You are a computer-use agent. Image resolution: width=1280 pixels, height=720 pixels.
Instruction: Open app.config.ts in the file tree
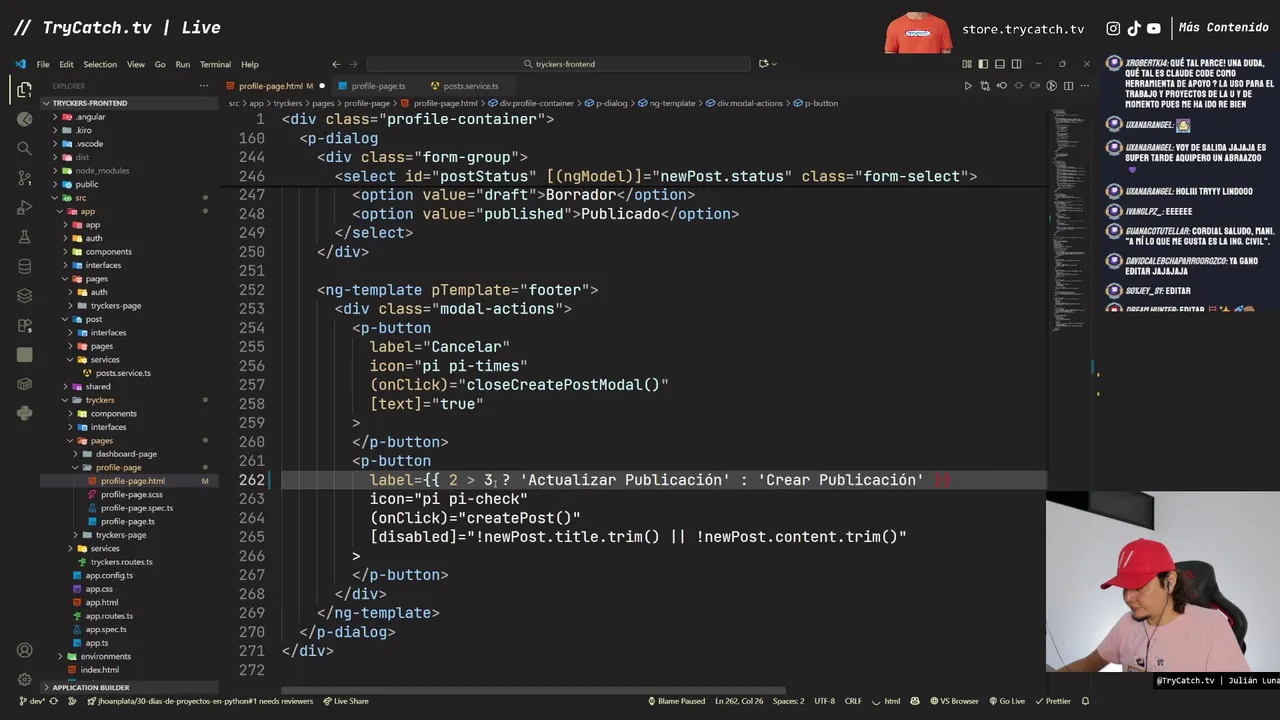109,575
